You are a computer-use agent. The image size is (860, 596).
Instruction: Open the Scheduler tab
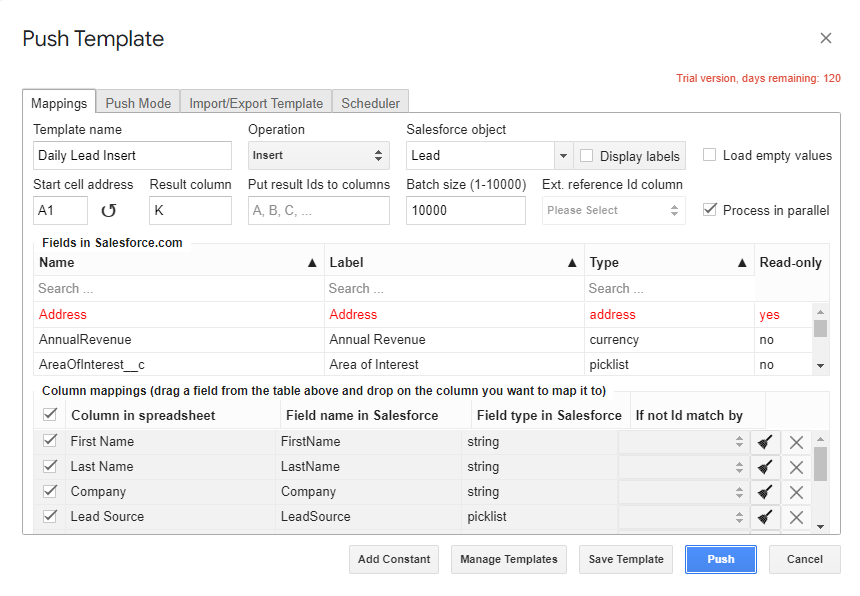(x=370, y=103)
